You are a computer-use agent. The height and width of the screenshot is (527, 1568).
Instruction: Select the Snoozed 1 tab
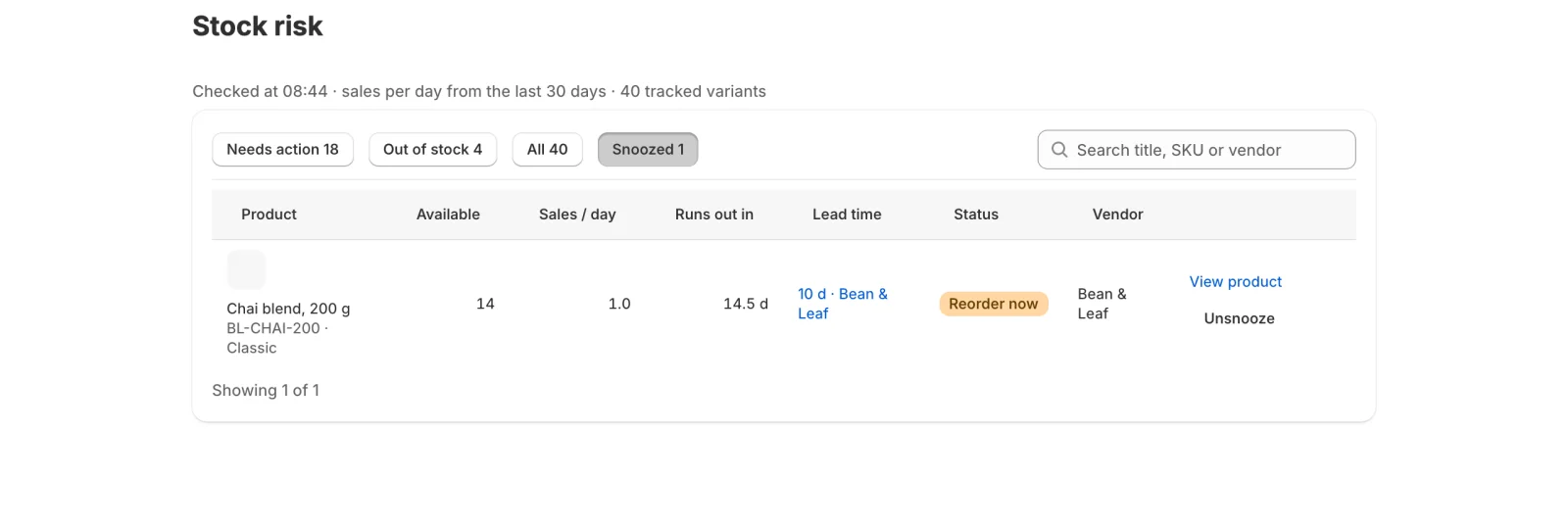(x=648, y=150)
